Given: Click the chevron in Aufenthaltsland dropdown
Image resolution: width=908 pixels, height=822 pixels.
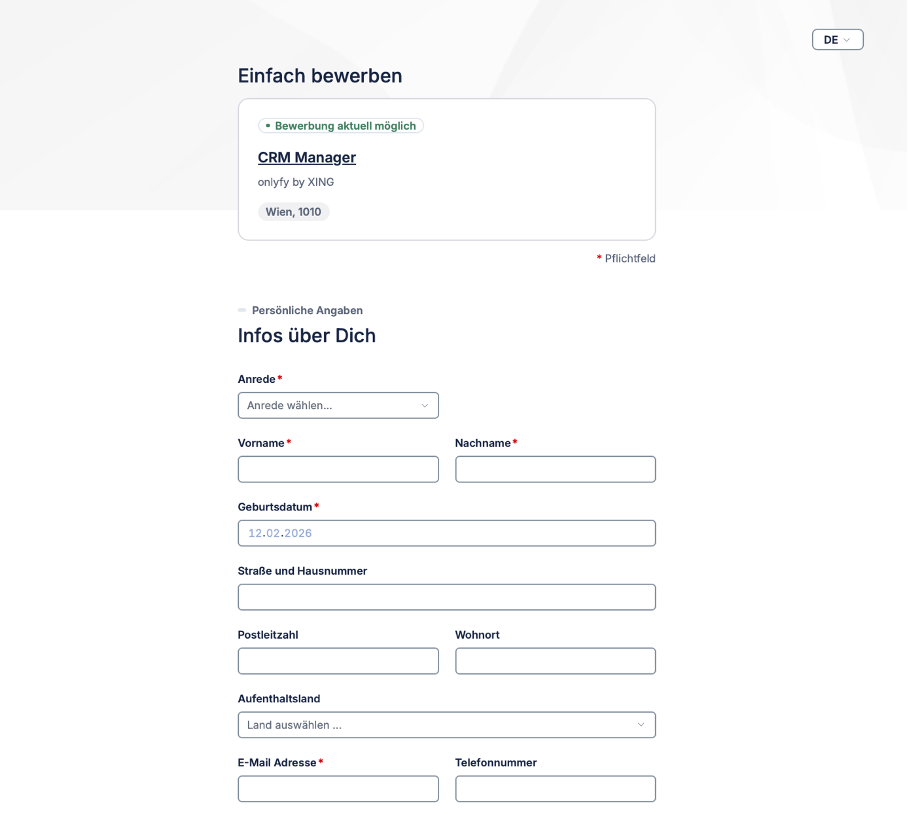Looking at the screenshot, I should pyautogui.click(x=641, y=725).
